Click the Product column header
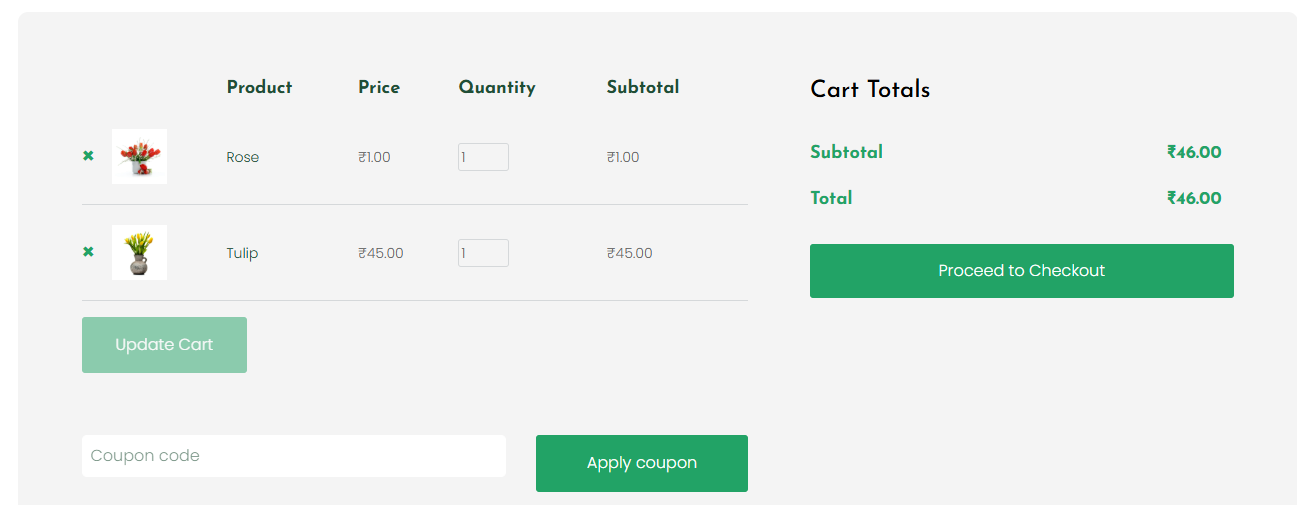 [259, 87]
